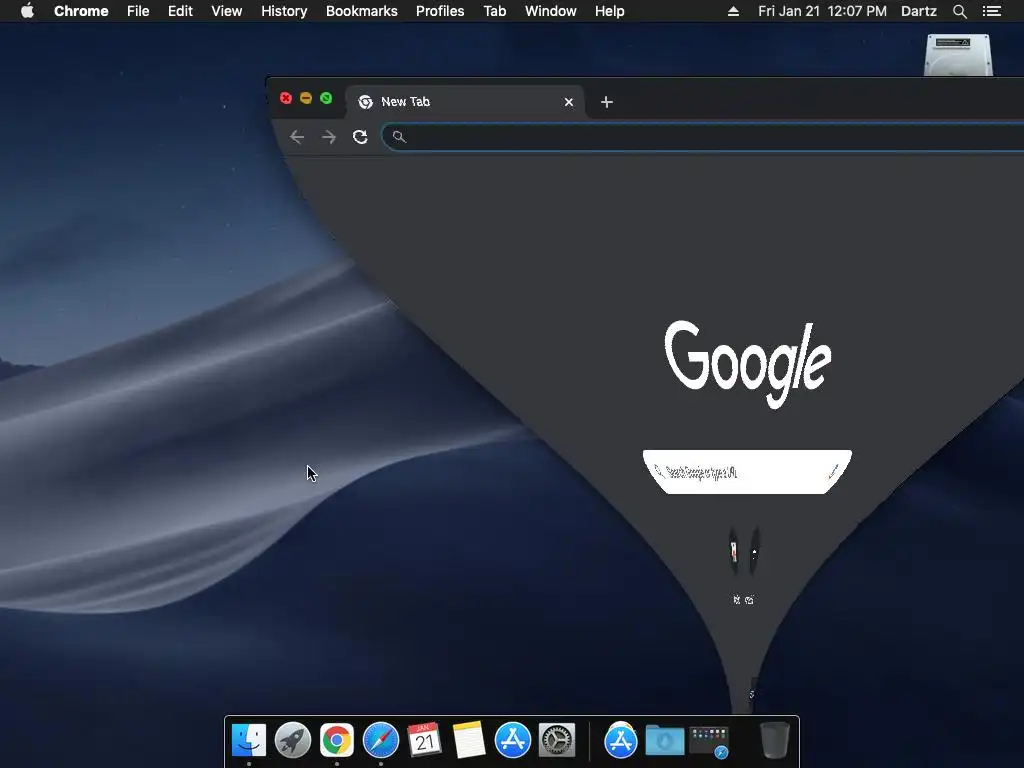The width and height of the screenshot is (1024, 768).
Task: Open the View menu
Action: 227,11
